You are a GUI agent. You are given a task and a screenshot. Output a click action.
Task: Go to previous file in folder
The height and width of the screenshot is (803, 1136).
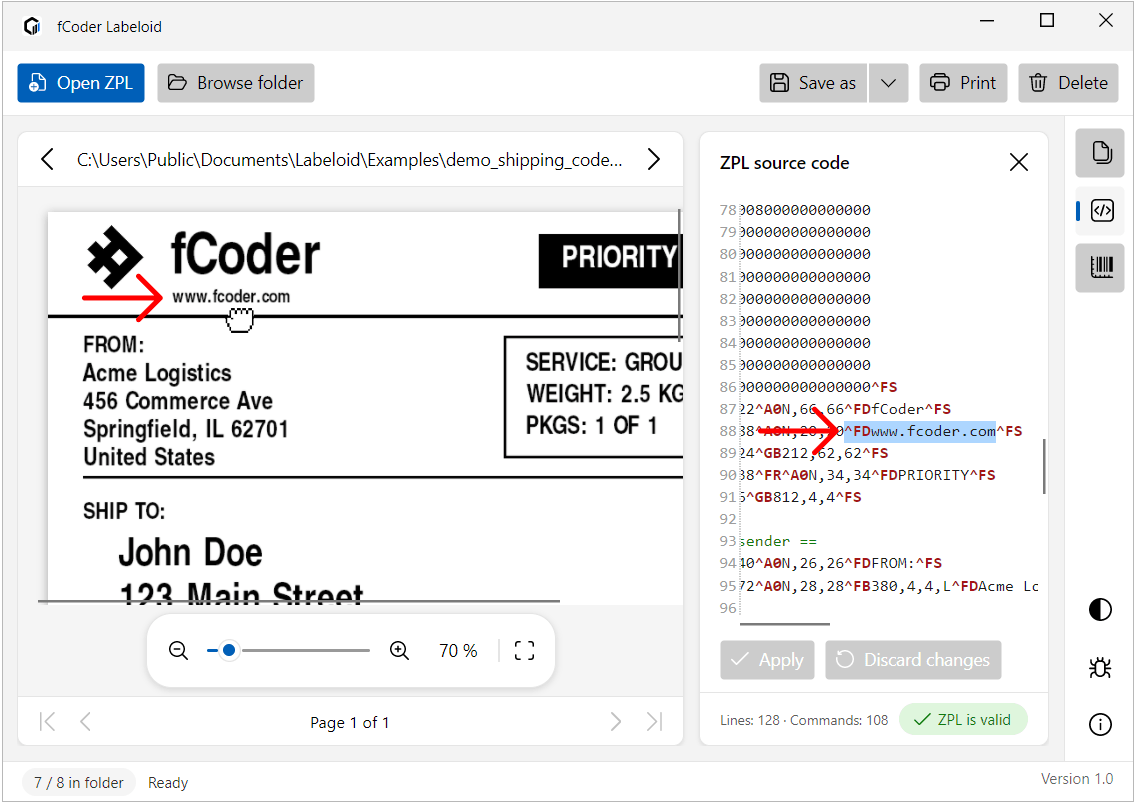click(48, 159)
